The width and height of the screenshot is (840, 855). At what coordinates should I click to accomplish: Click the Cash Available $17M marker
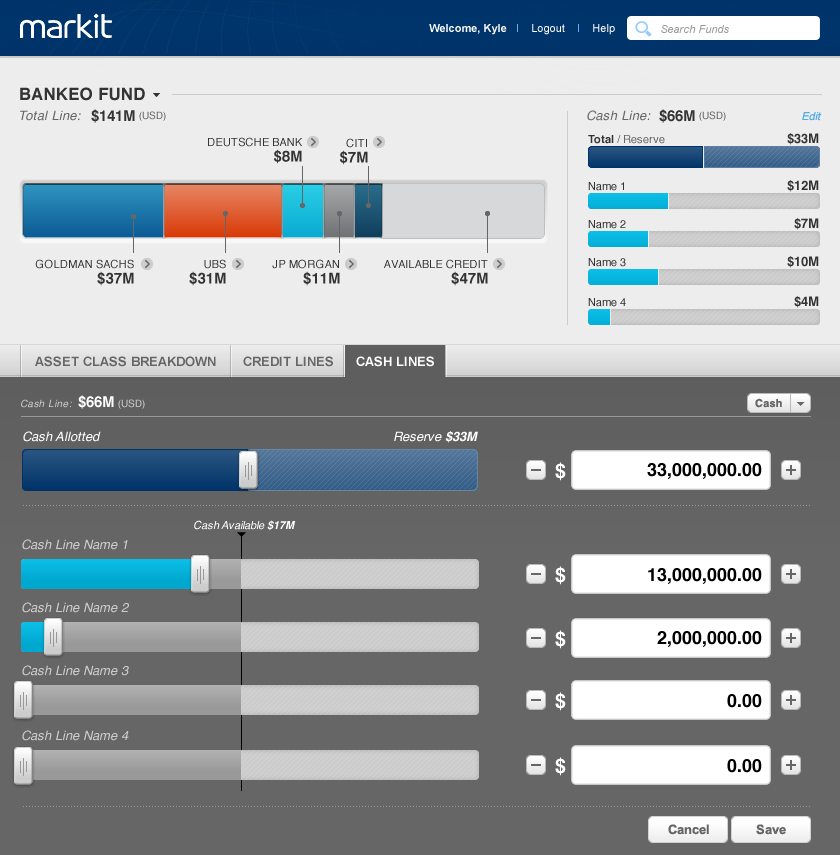click(x=244, y=525)
